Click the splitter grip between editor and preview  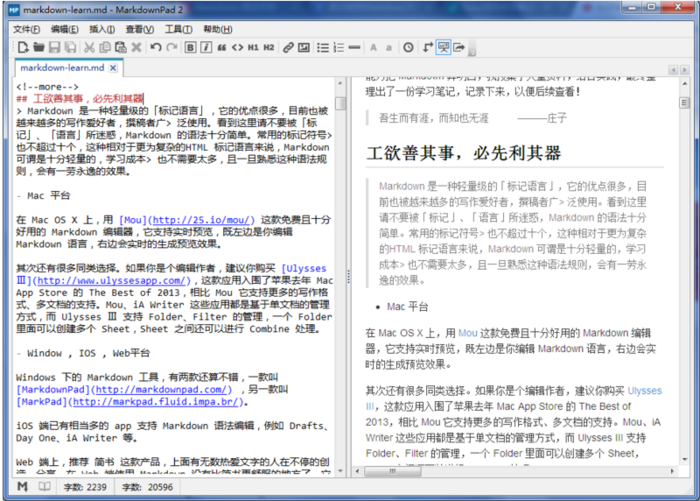click(x=349, y=277)
